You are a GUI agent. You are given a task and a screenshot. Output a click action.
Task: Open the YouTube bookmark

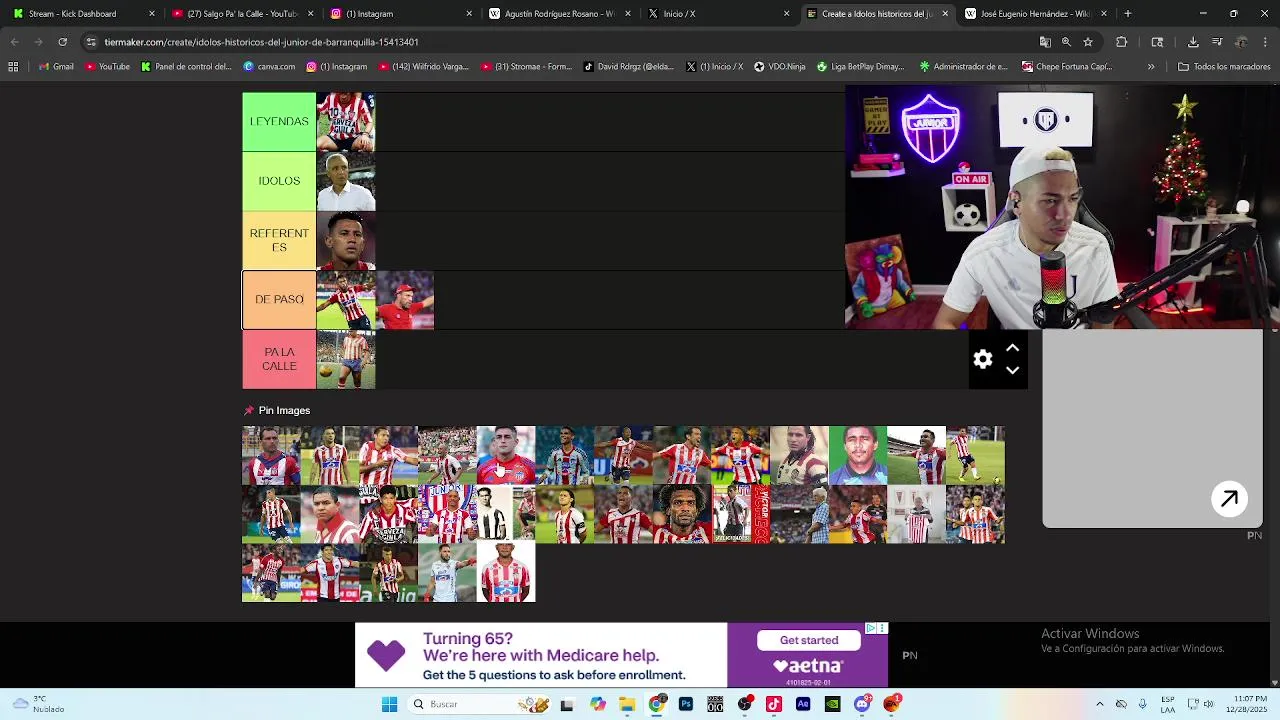(x=107, y=67)
